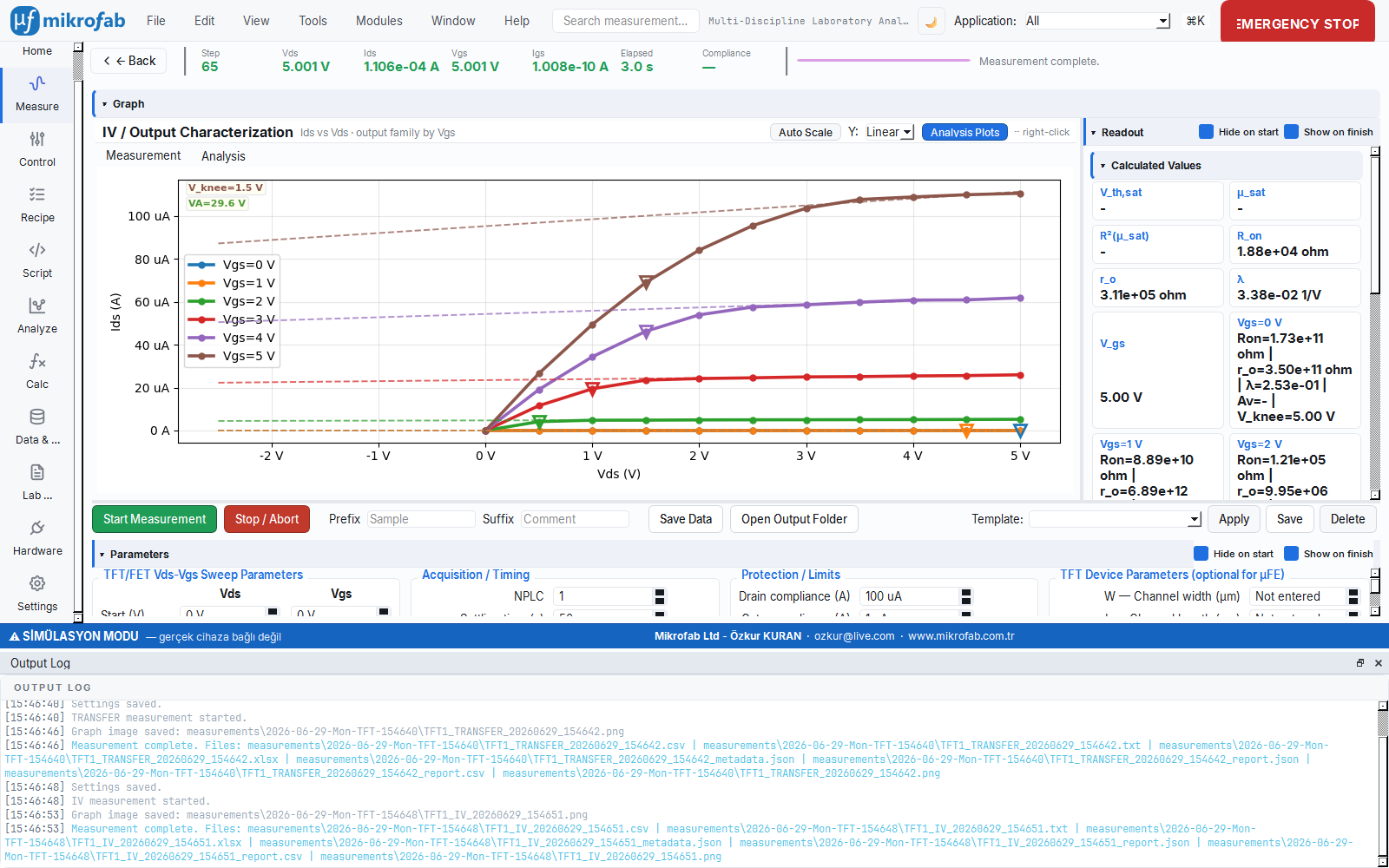
Task: Open the Application dropdown
Action: 1096,21
